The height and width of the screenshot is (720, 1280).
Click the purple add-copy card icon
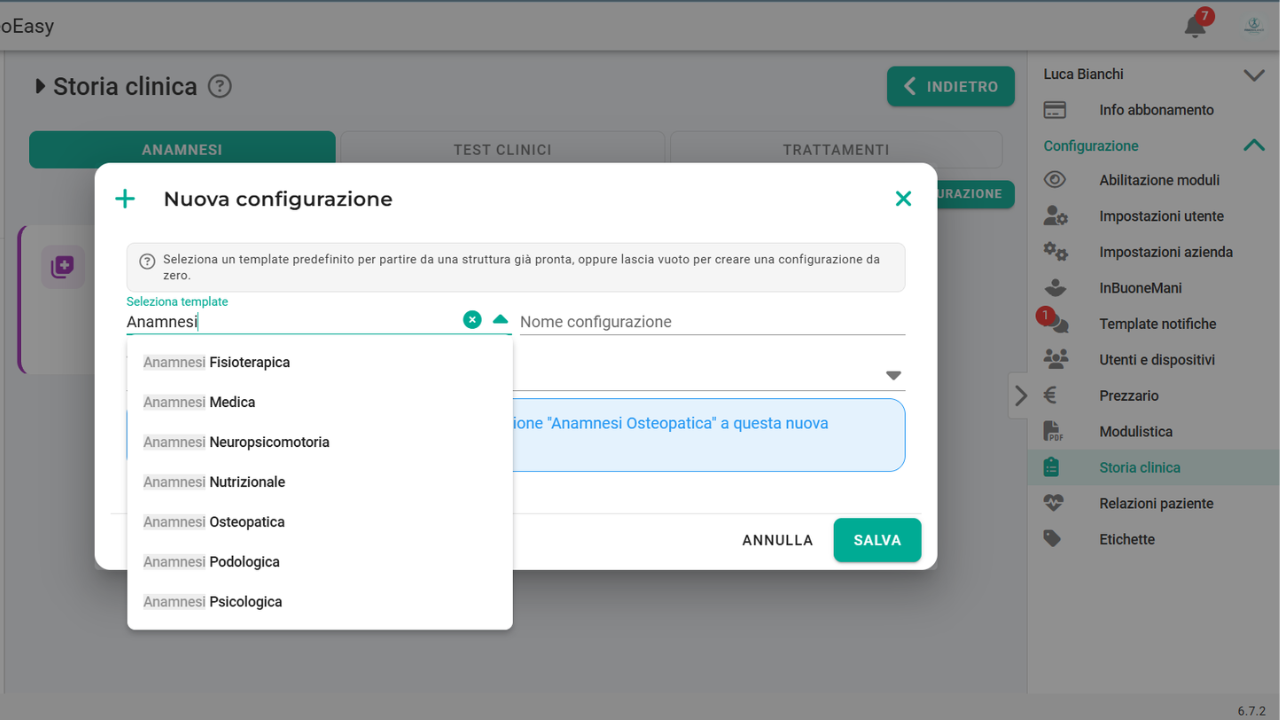click(x=63, y=267)
